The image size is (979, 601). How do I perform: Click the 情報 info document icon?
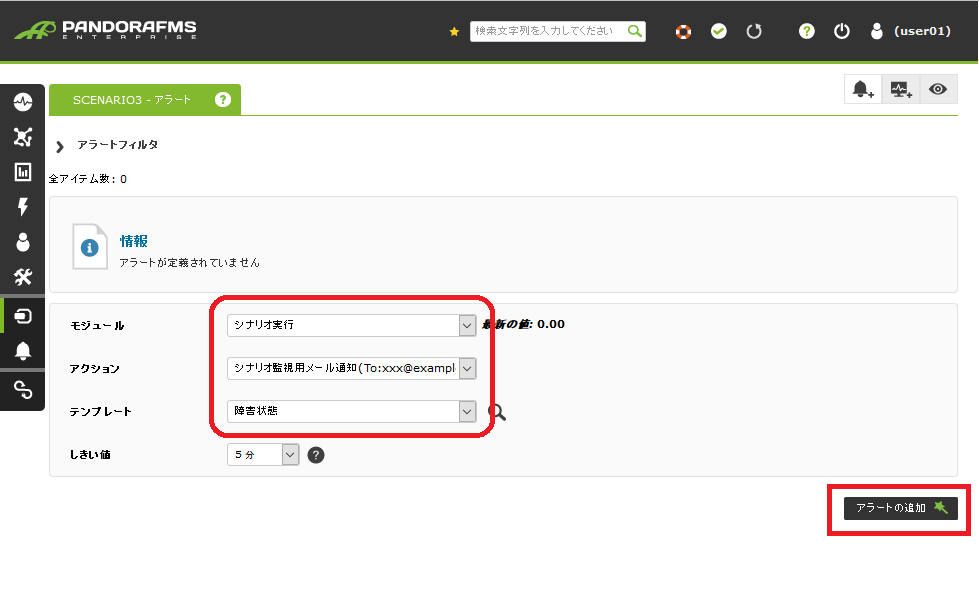[x=89, y=247]
